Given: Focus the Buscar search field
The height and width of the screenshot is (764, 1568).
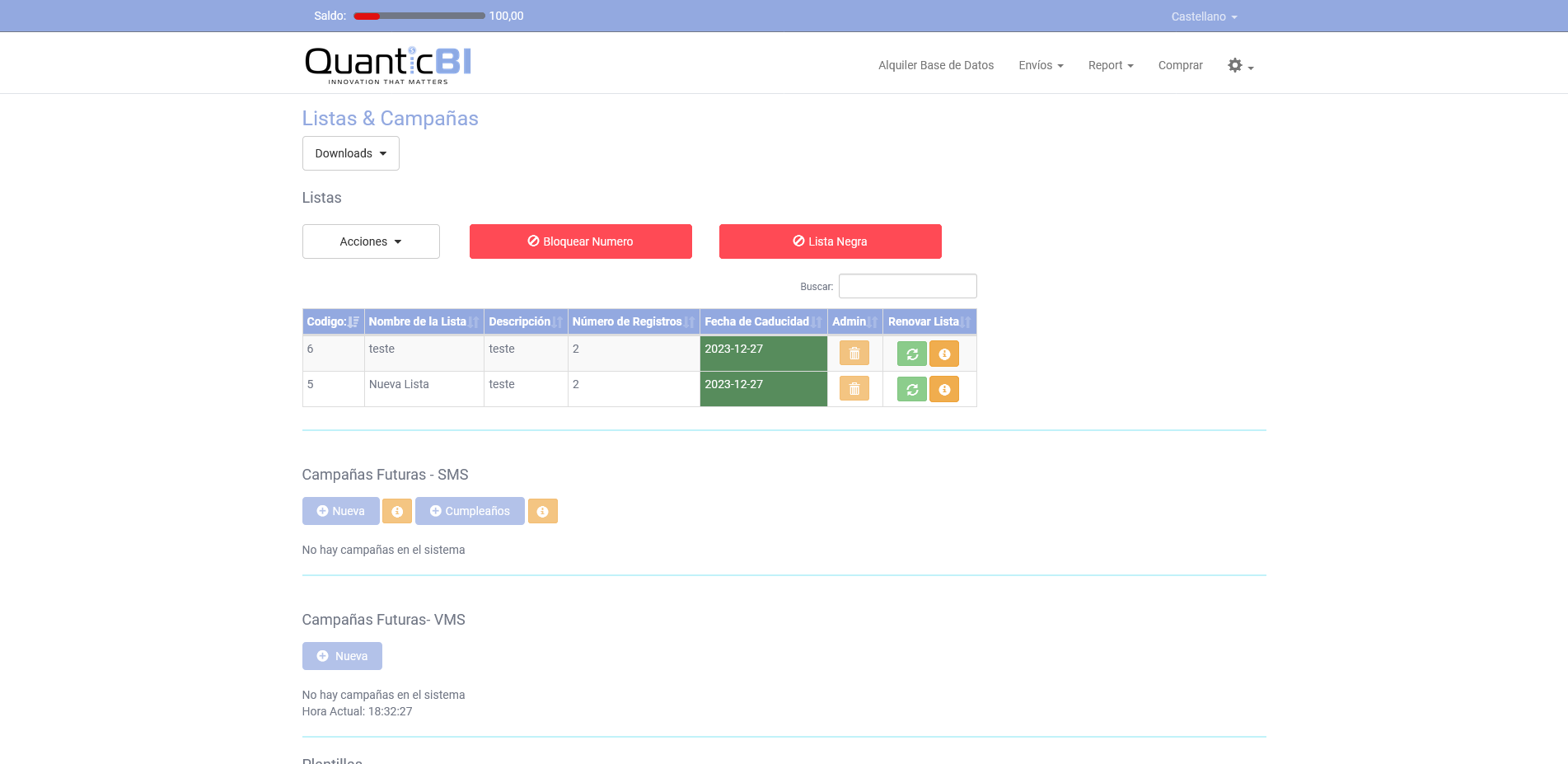Looking at the screenshot, I should [907, 287].
